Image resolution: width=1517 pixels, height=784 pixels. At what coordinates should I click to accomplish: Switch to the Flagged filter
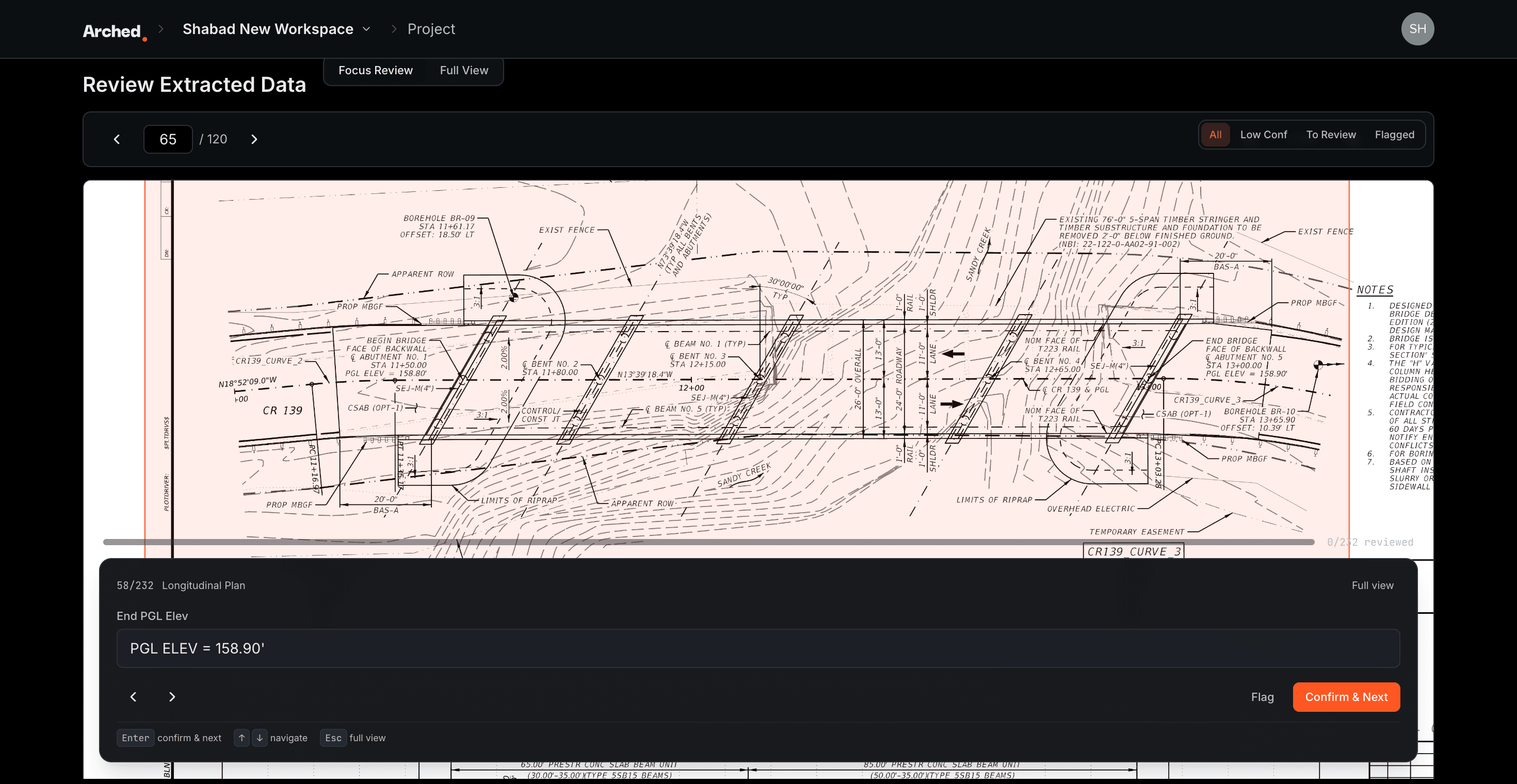[x=1395, y=134]
